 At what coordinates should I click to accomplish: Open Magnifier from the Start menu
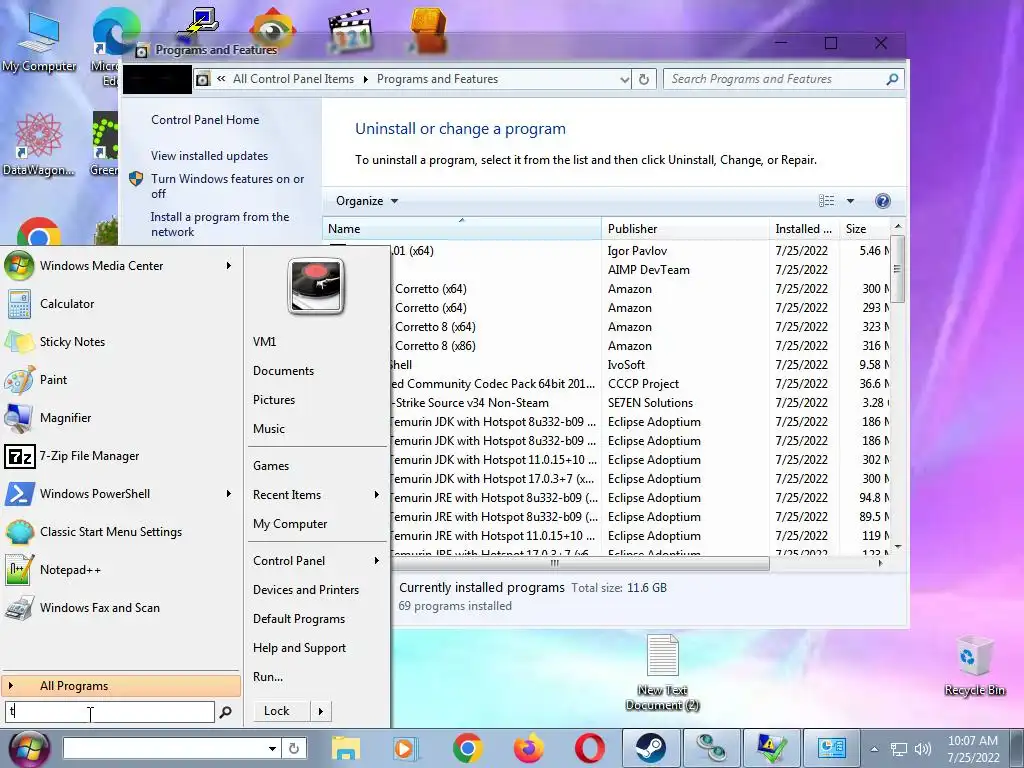tap(119, 417)
